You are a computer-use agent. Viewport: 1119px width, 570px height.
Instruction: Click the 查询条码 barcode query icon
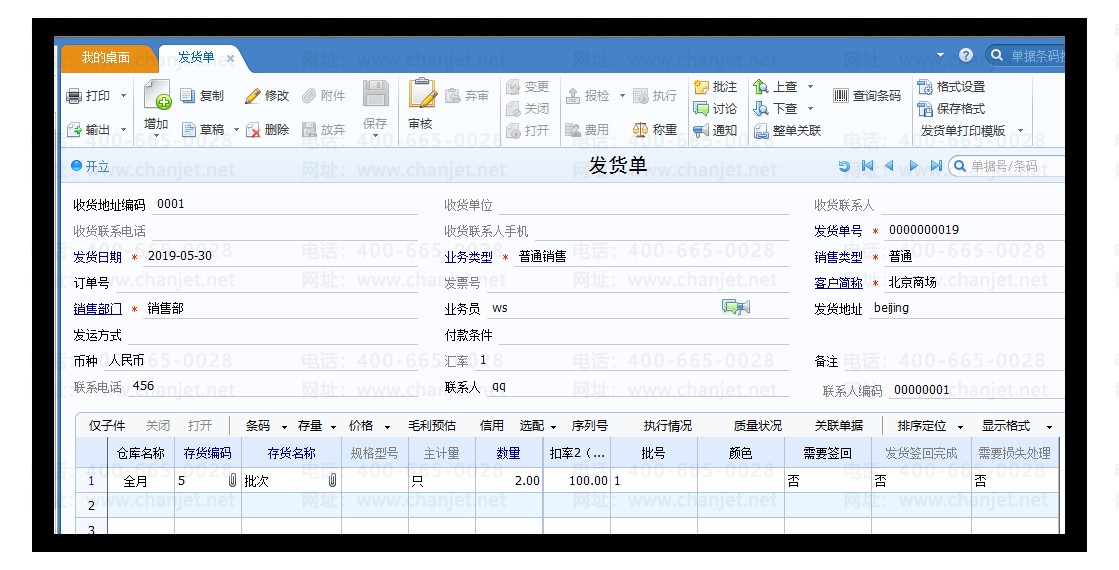tap(841, 96)
